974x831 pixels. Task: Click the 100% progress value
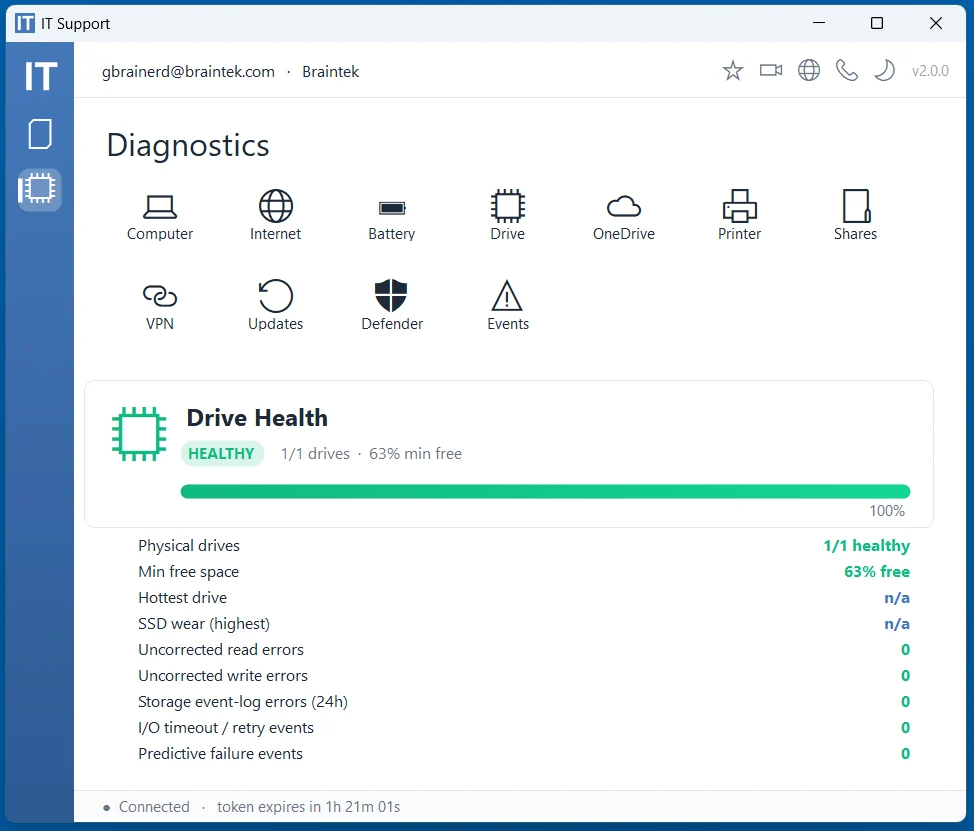[887, 511]
